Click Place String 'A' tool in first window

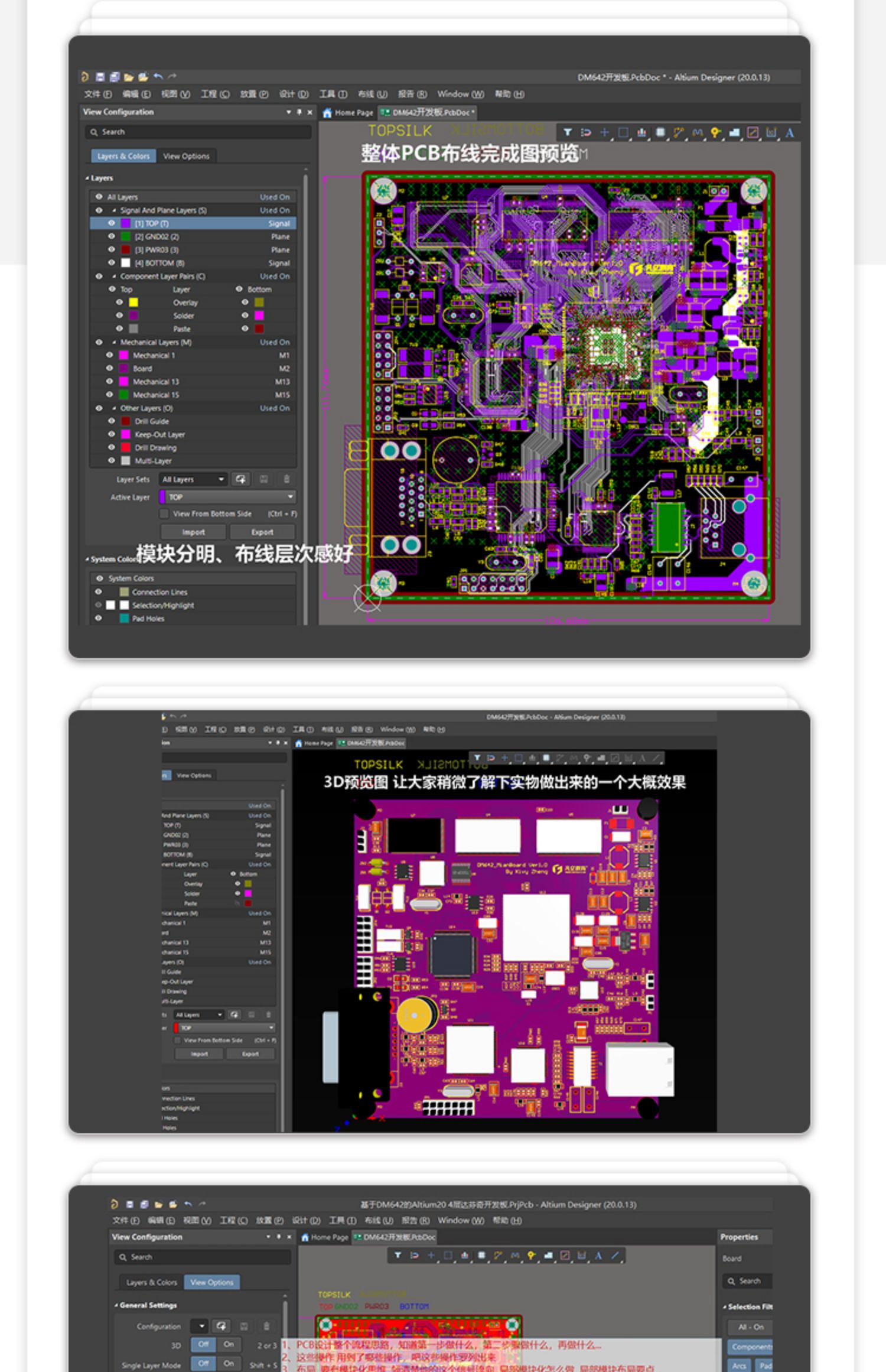[x=789, y=132]
